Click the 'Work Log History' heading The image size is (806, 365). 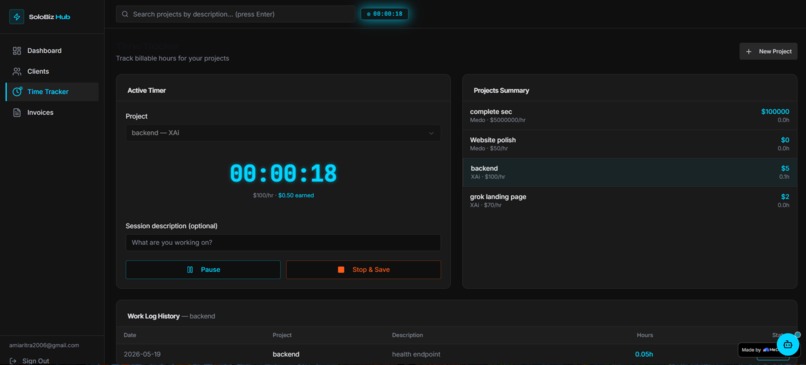coord(153,316)
